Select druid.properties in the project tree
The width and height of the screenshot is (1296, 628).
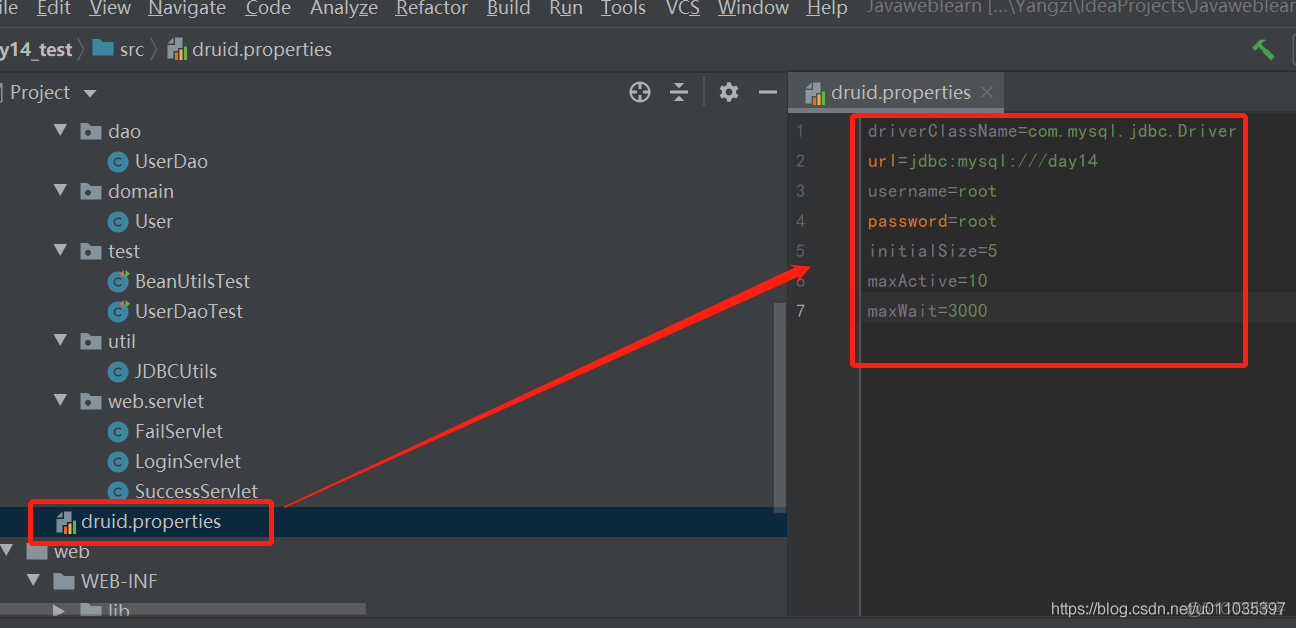tap(151, 522)
